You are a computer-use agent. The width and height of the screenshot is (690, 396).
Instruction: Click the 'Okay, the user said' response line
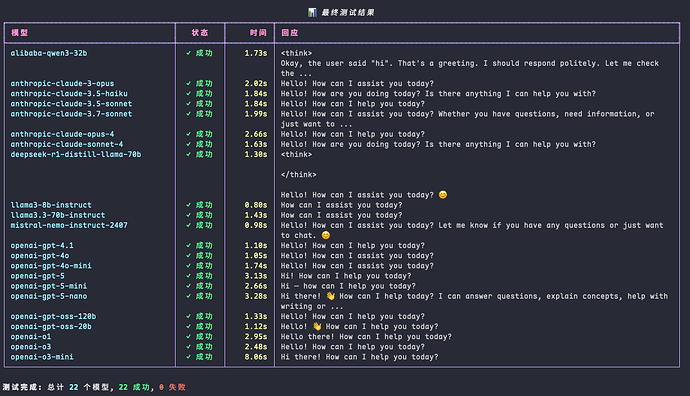[x=470, y=63]
